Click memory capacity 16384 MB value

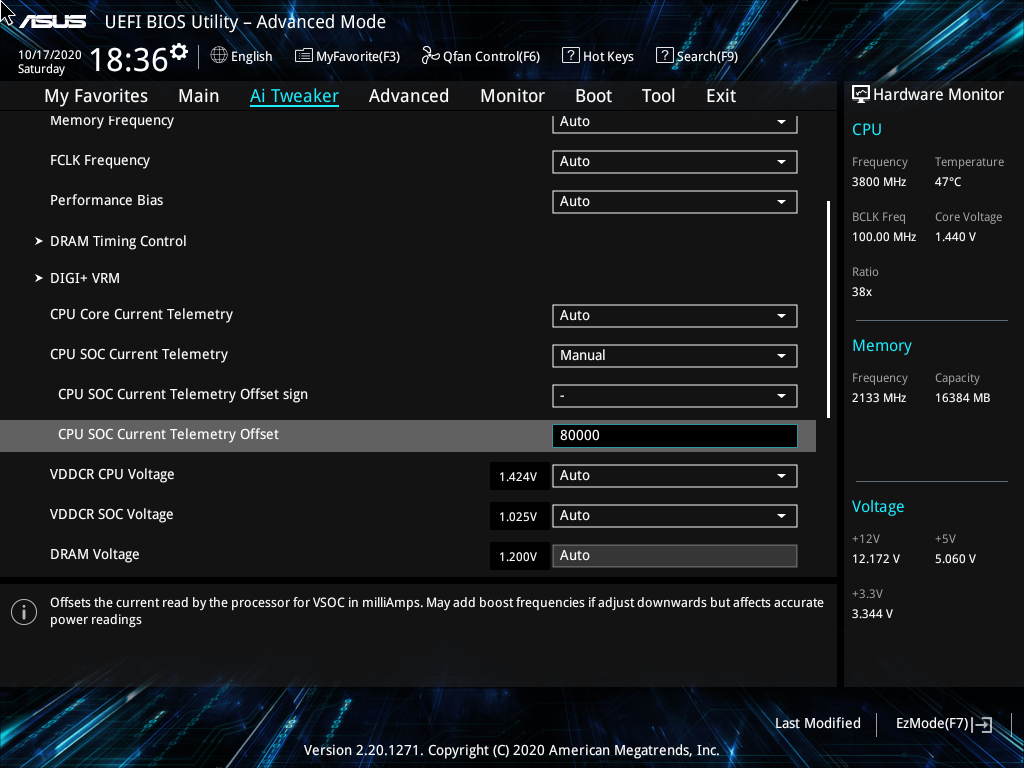[963, 398]
